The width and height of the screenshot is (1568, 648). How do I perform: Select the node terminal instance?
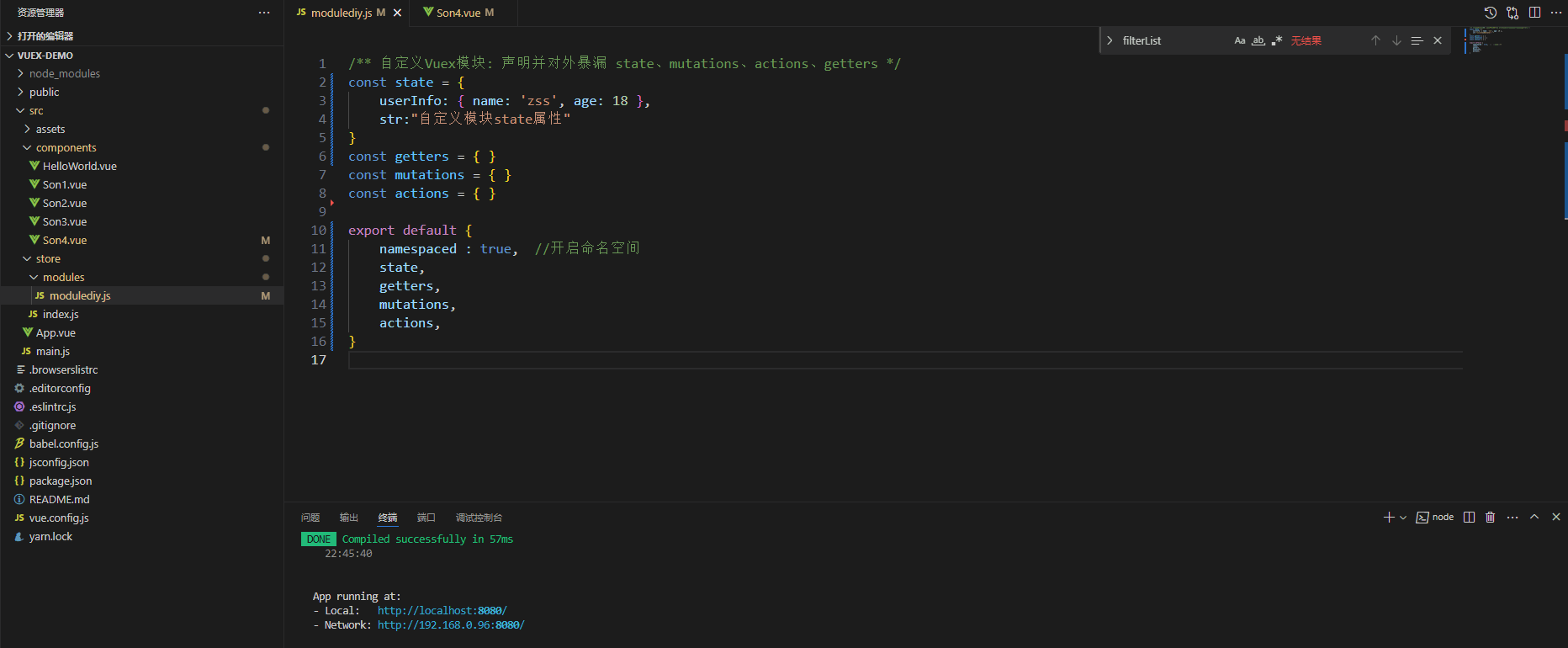click(1435, 517)
